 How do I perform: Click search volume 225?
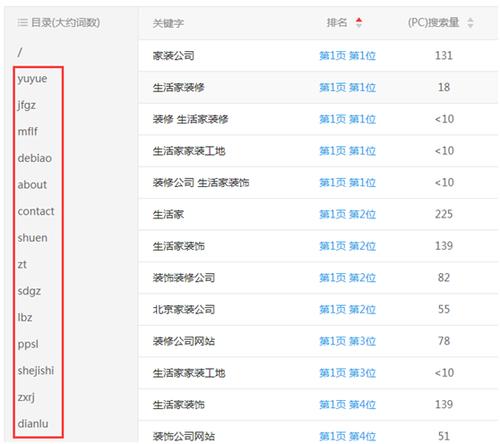[444, 214]
